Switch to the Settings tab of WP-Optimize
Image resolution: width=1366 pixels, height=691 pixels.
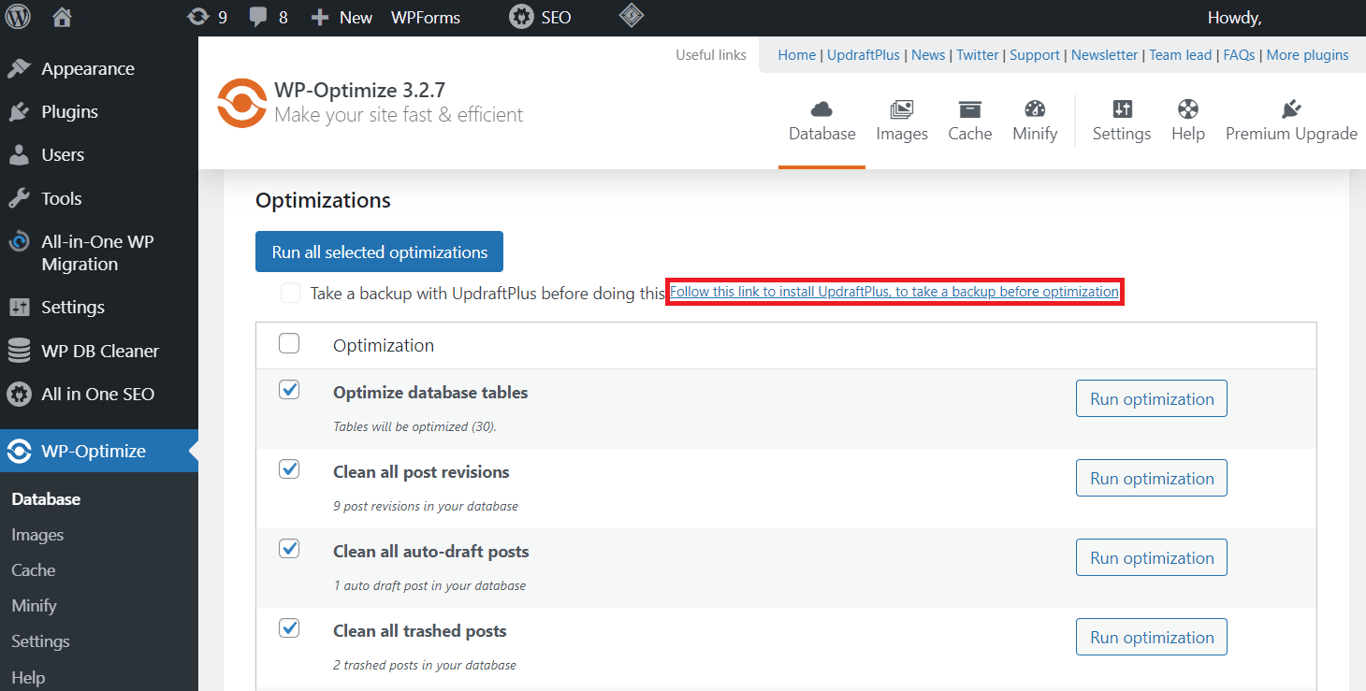pos(1121,120)
